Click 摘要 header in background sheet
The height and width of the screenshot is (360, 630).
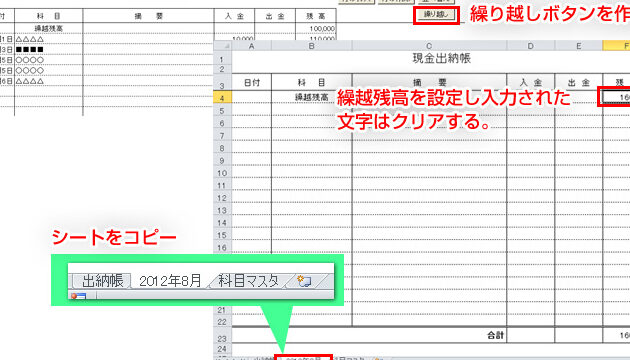pyautogui.click(x=149, y=16)
